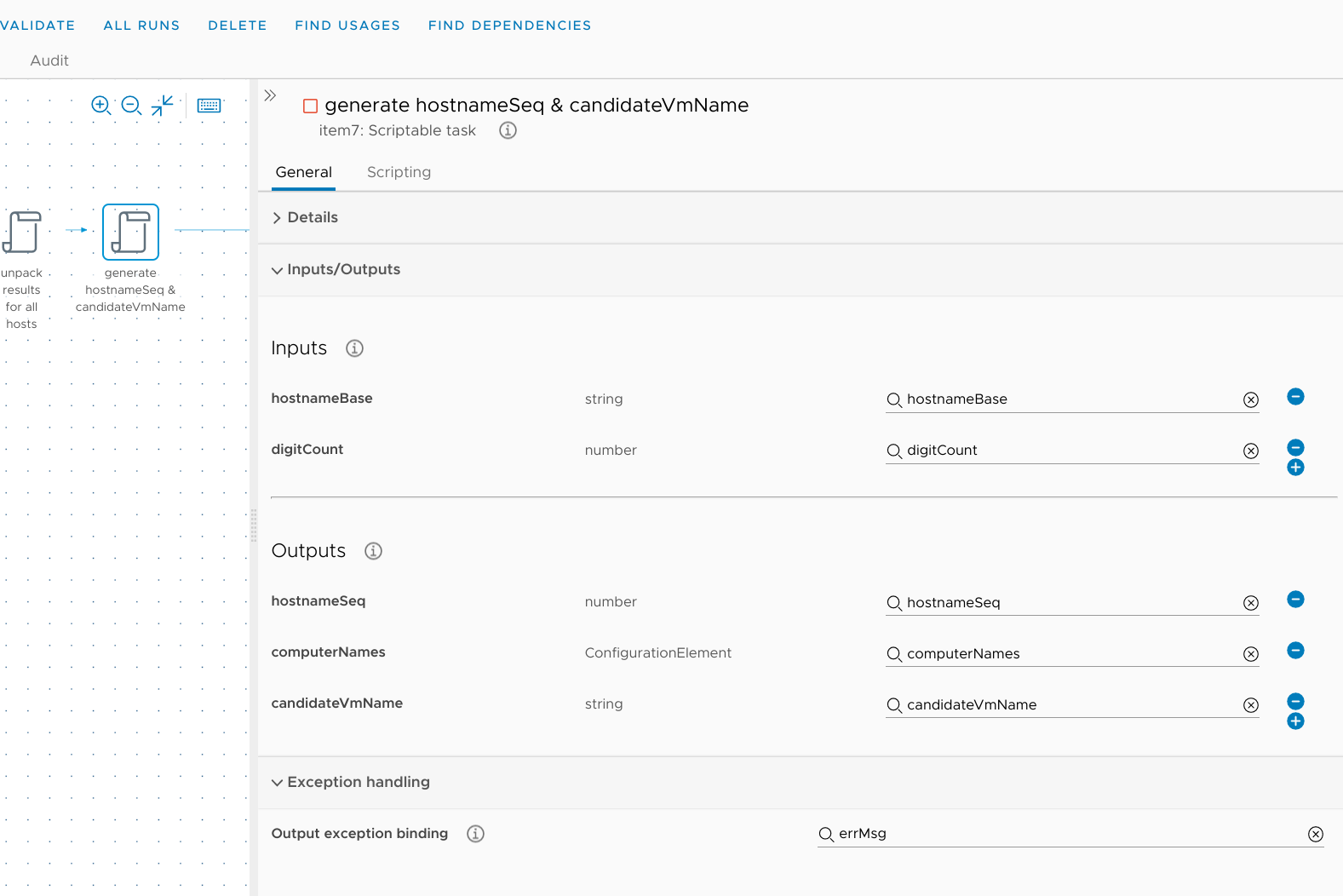Clear the errMsg exception binding
This screenshot has height=896, width=1343.
tap(1316, 835)
